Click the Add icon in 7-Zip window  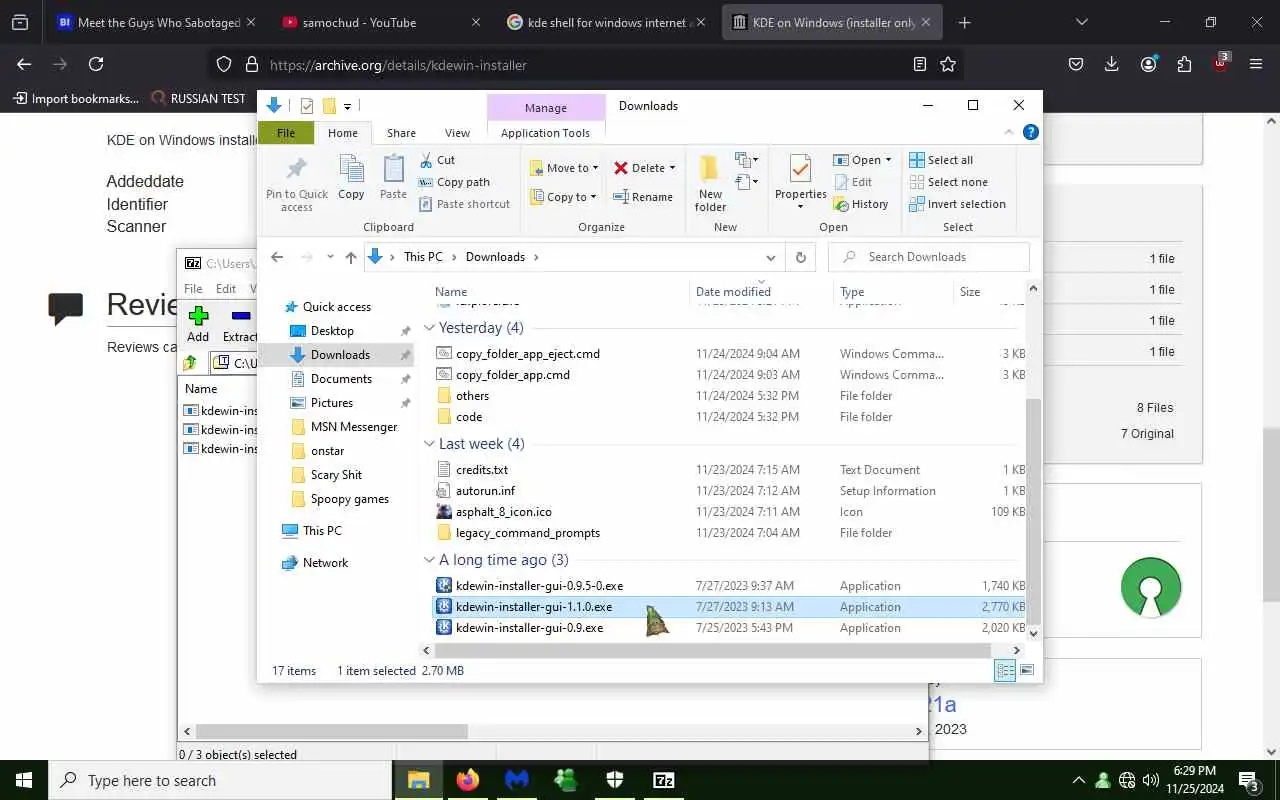coord(198,325)
